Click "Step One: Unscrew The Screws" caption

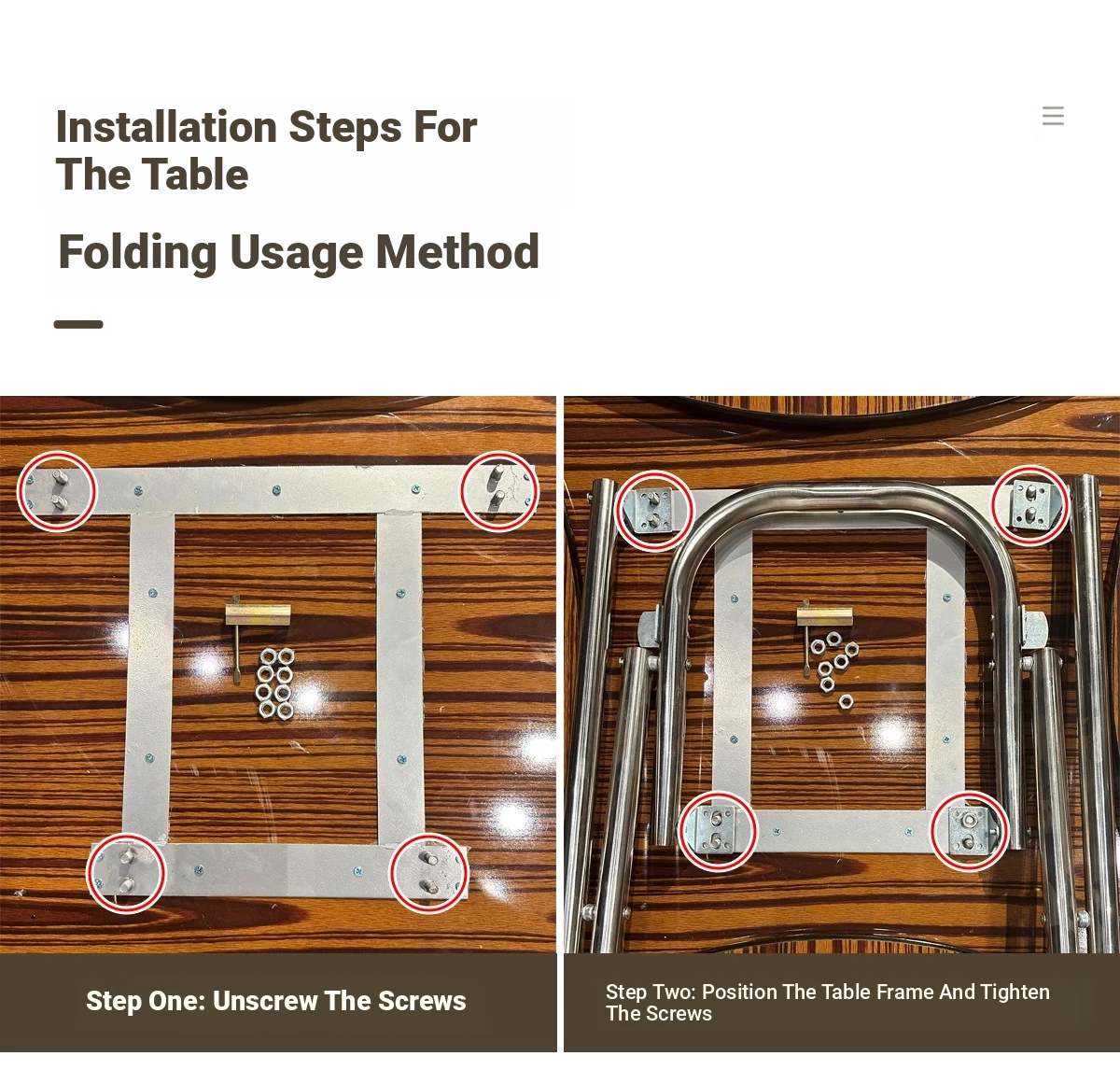[276, 1001]
